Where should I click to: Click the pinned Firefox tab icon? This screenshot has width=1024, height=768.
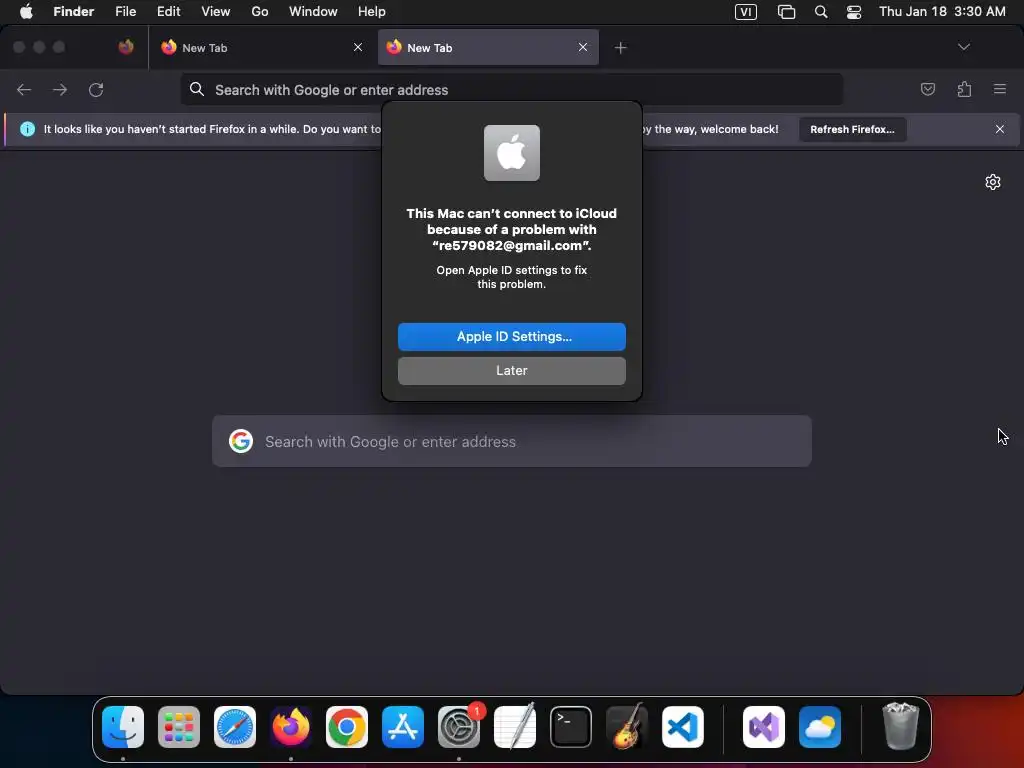pyautogui.click(x=126, y=47)
